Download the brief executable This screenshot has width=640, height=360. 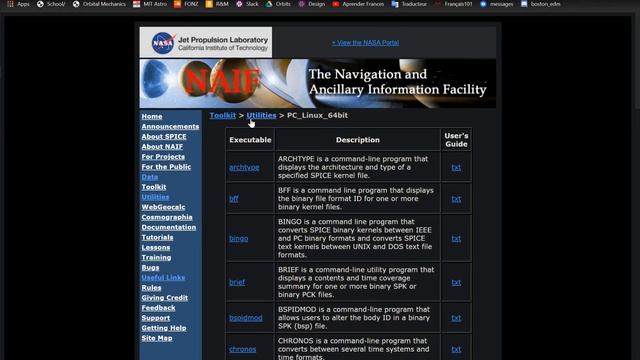[237, 282]
